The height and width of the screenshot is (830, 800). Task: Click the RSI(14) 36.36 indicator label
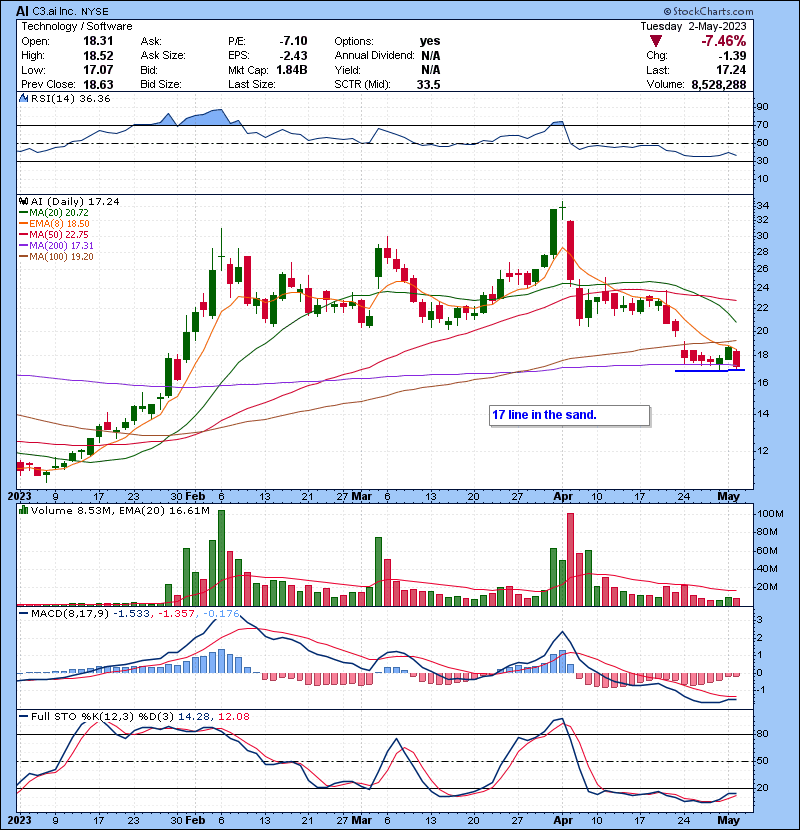click(70, 98)
